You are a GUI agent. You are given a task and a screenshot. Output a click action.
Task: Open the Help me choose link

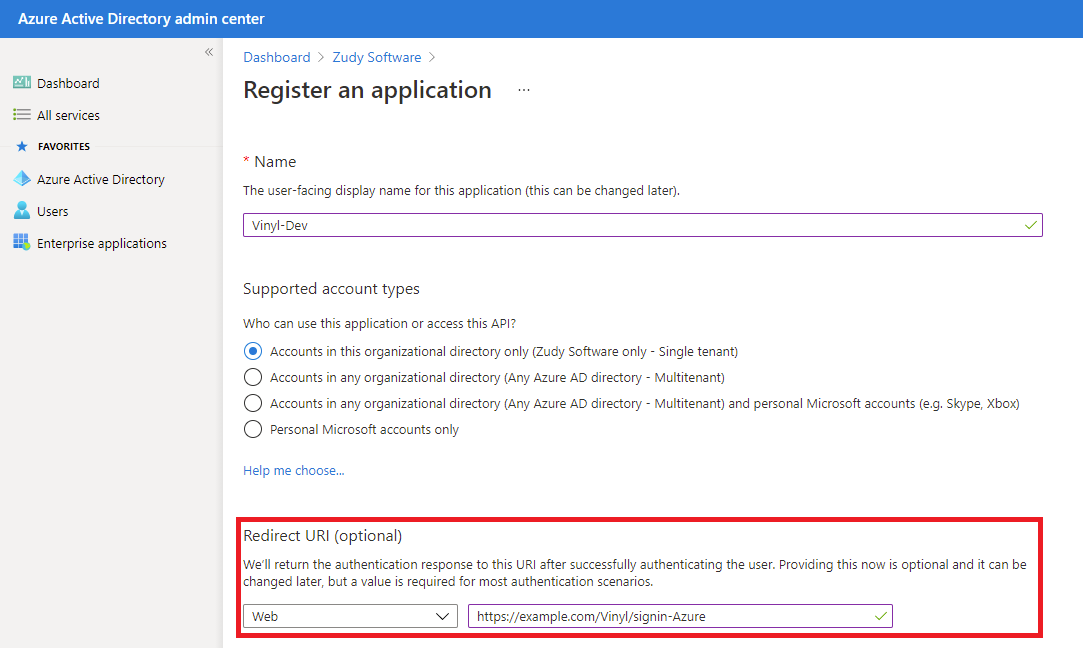(293, 470)
